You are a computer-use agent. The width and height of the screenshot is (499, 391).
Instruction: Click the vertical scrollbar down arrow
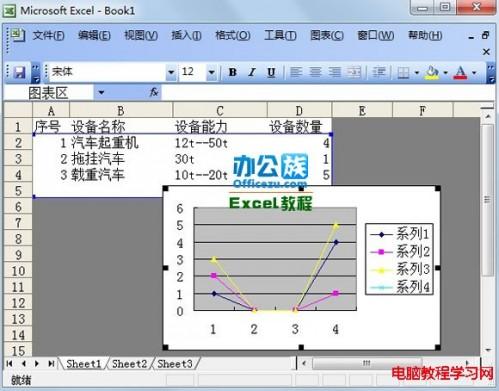488,350
